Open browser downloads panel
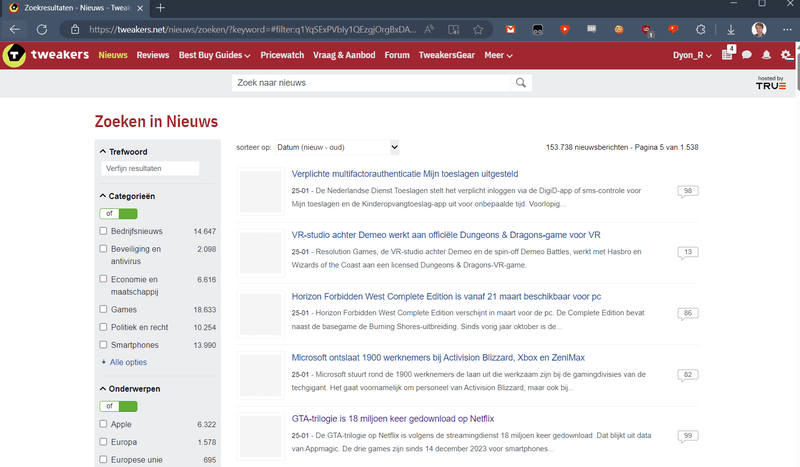The image size is (800, 467). pyautogui.click(x=731, y=30)
